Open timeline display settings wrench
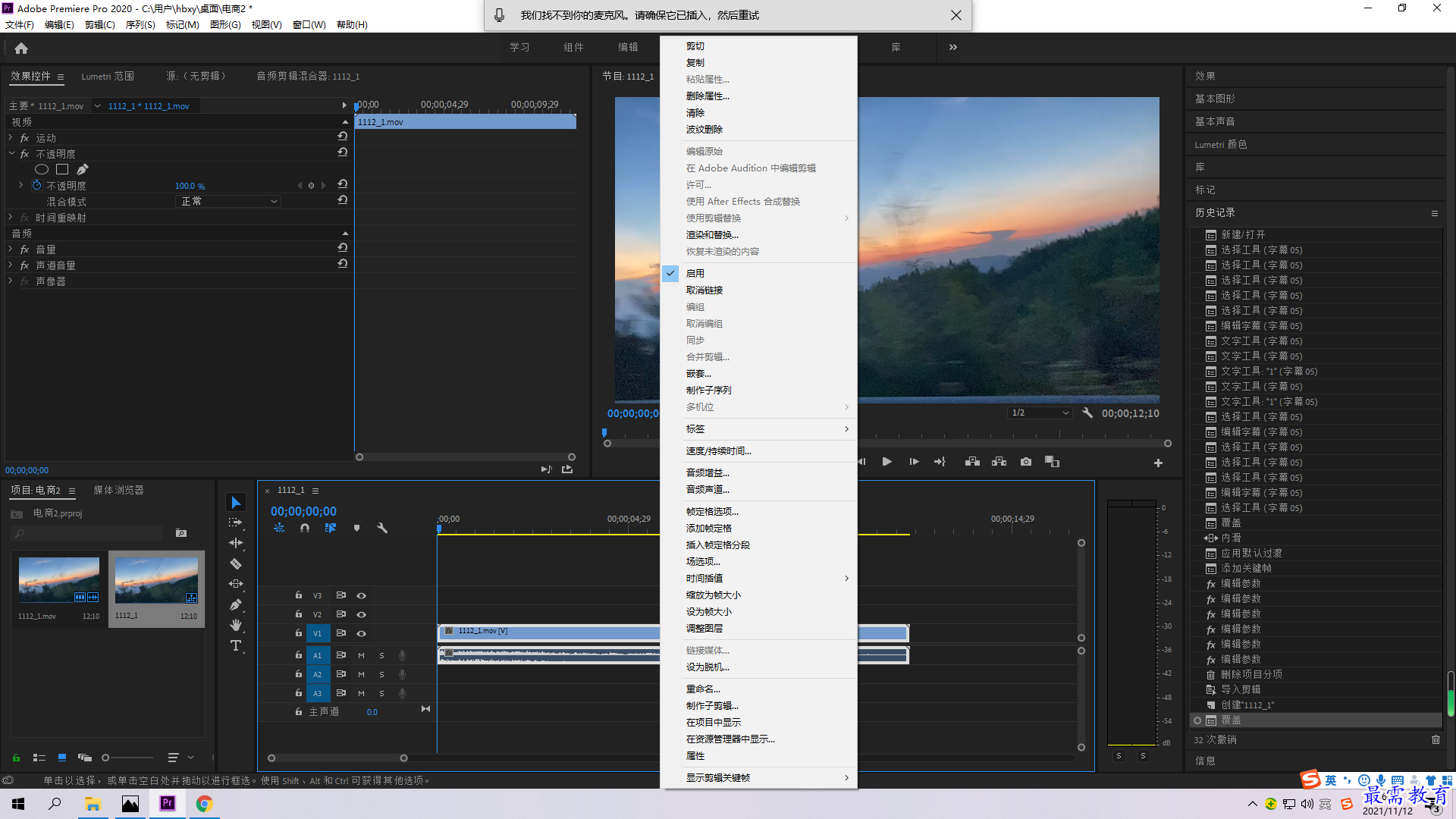1456x819 pixels. [382, 528]
